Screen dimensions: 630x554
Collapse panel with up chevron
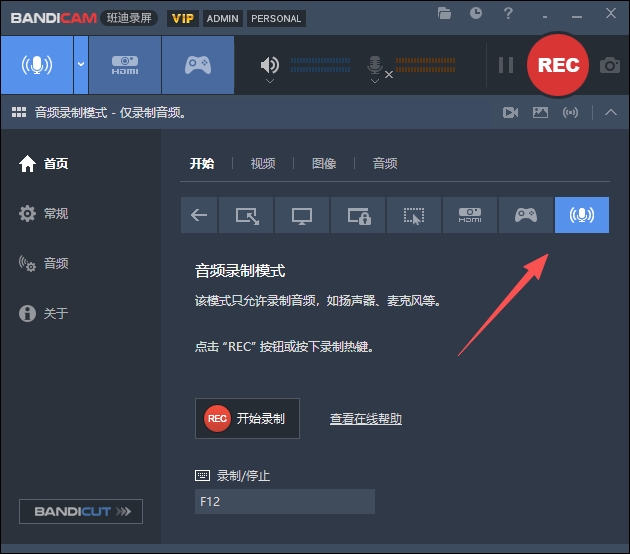pos(611,112)
